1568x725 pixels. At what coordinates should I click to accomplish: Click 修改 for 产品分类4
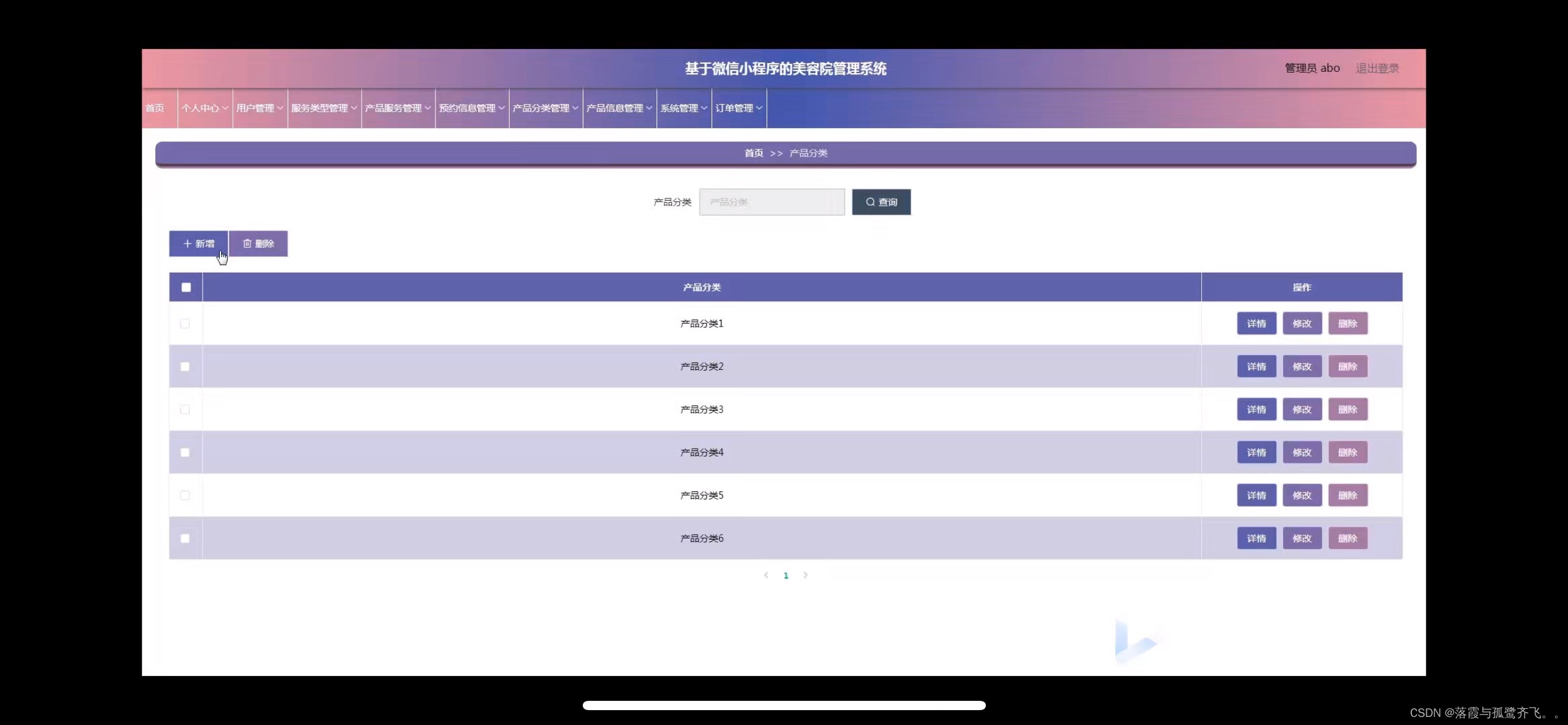(x=1302, y=452)
